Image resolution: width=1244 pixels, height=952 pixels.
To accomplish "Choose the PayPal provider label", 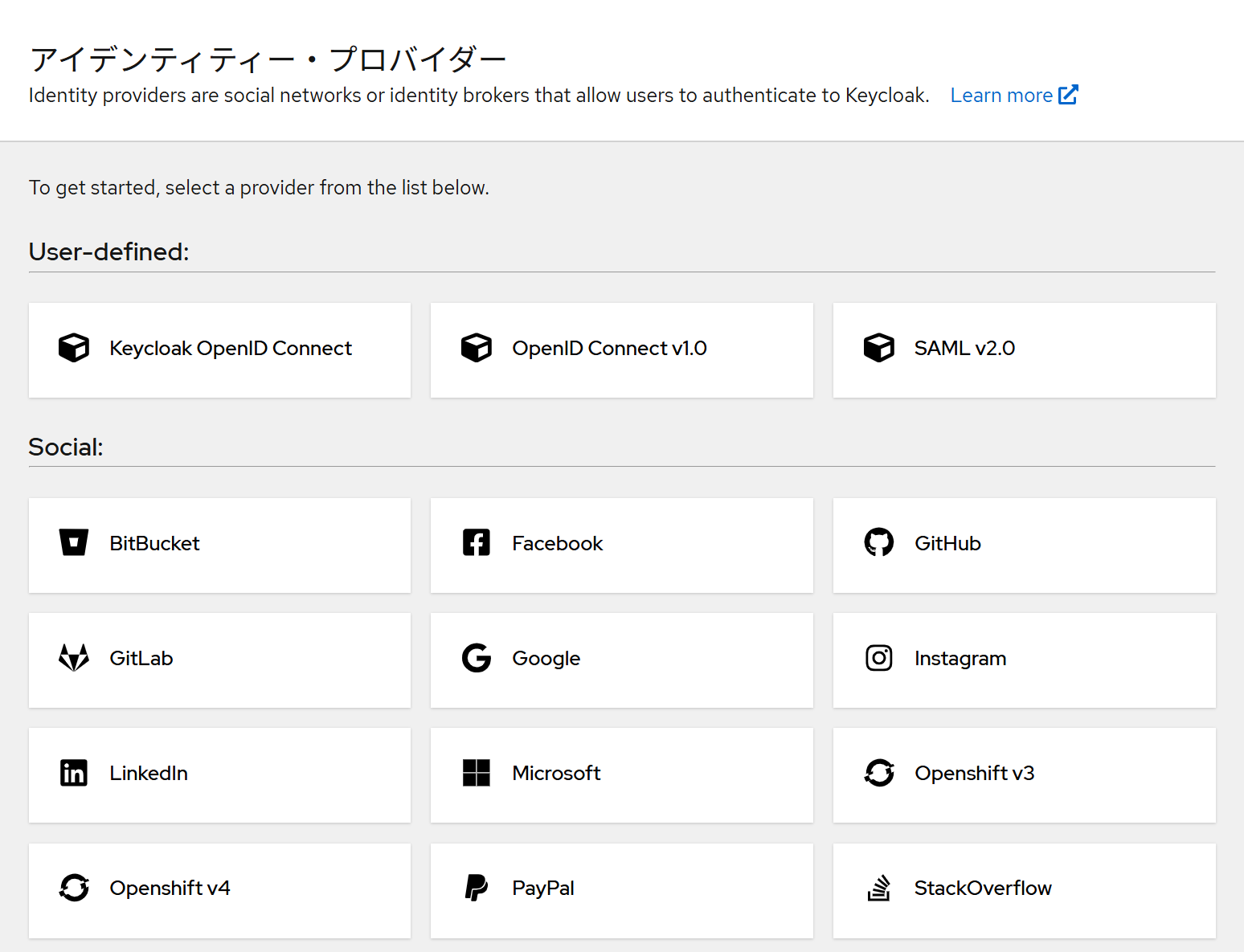I will pos(543,889).
